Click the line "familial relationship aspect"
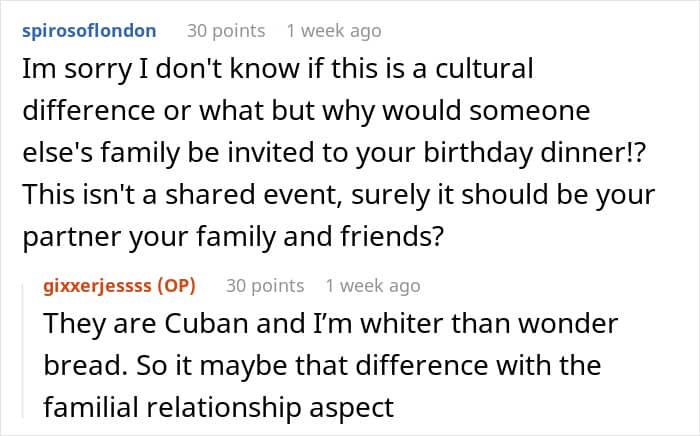The image size is (700, 436). point(220,405)
